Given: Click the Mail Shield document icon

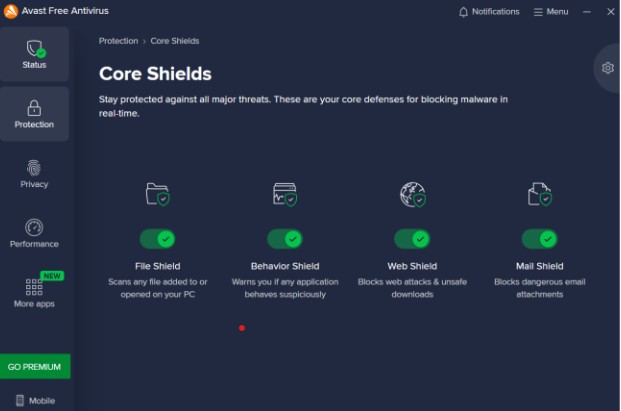Looking at the screenshot, I should pyautogui.click(x=539, y=194).
